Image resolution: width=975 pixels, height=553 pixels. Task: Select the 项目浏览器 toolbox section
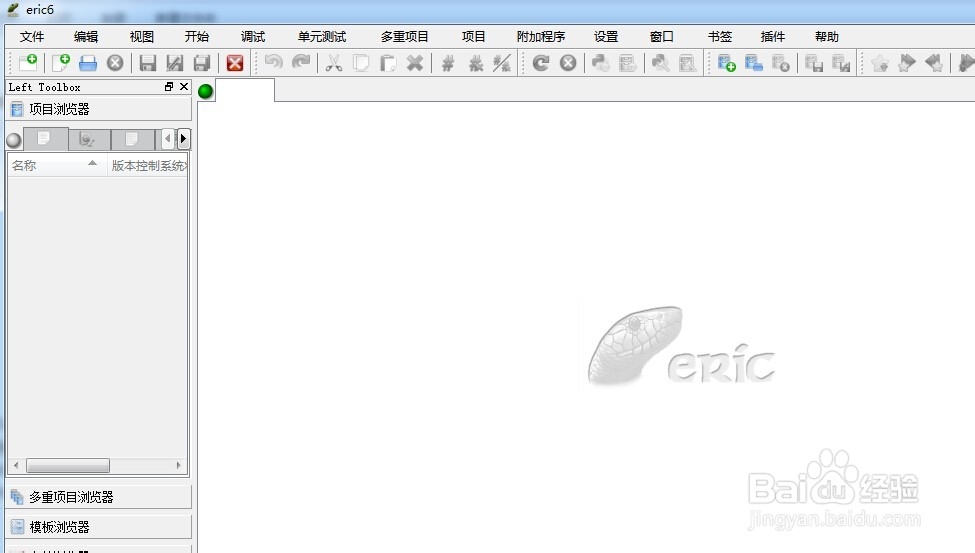coord(99,109)
